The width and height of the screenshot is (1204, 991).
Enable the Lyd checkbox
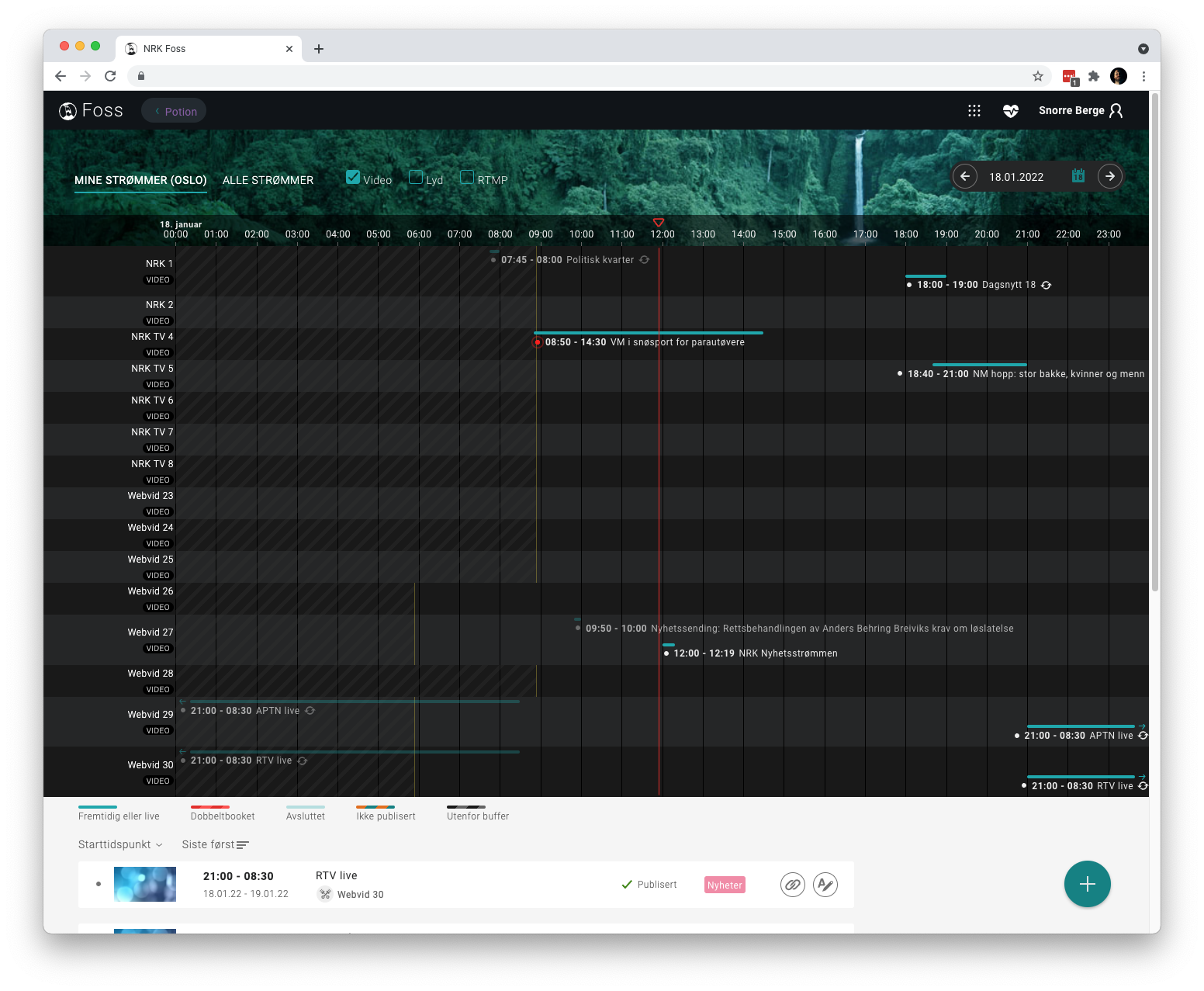[x=416, y=177]
